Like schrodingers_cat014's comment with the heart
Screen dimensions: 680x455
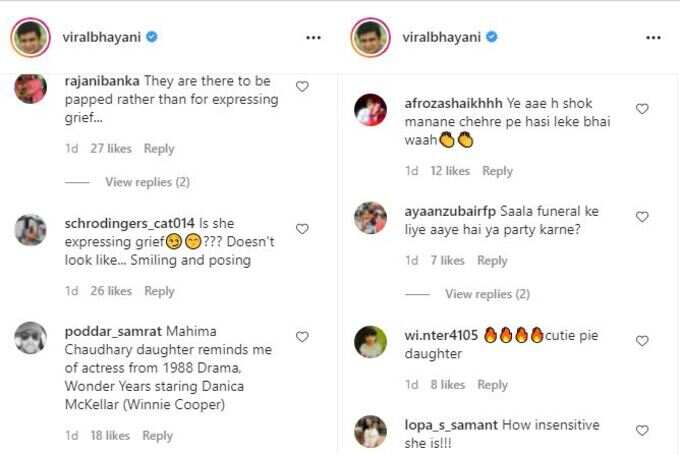coord(302,229)
